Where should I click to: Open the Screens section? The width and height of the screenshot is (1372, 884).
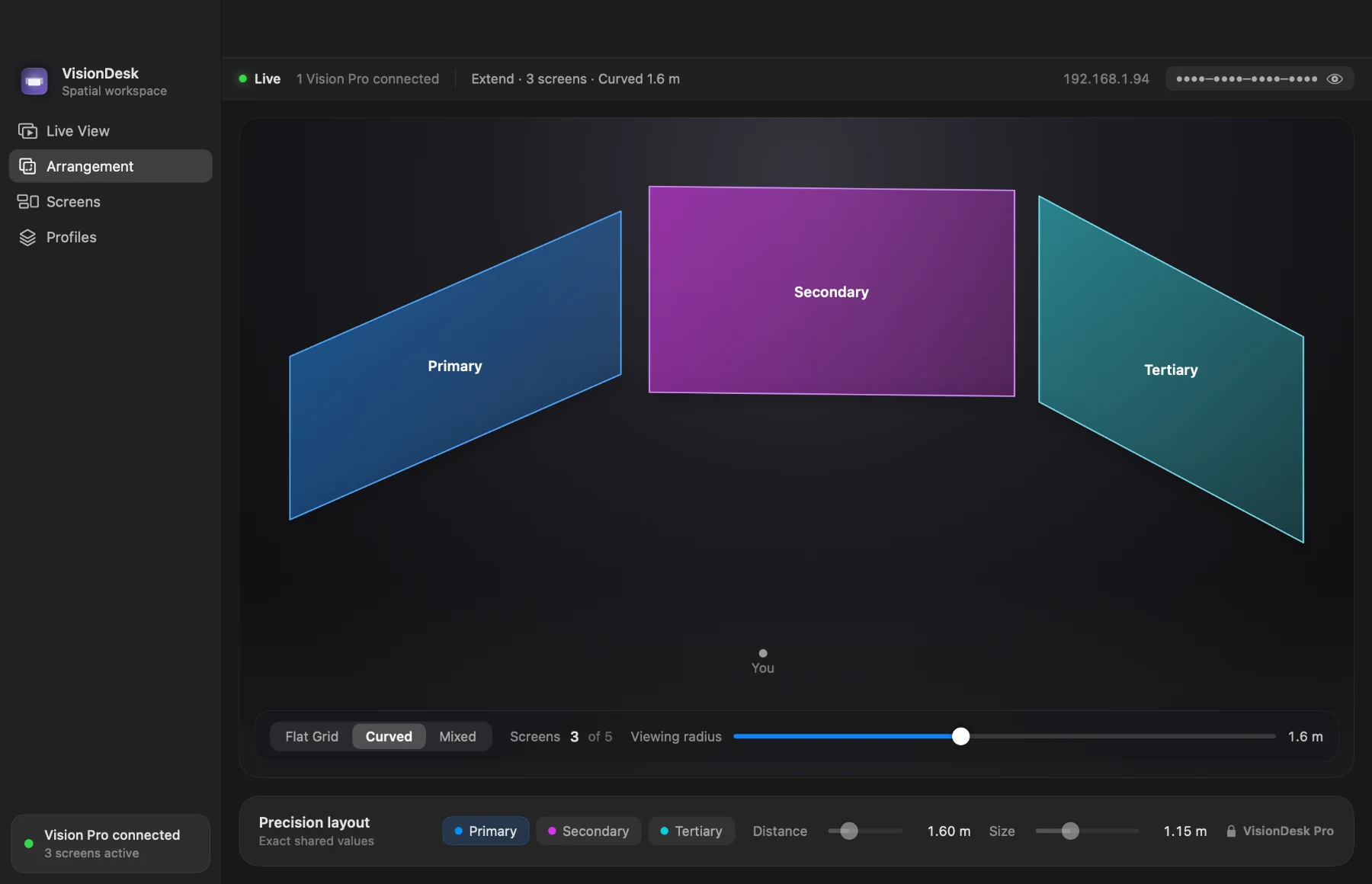[x=111, y=201]
